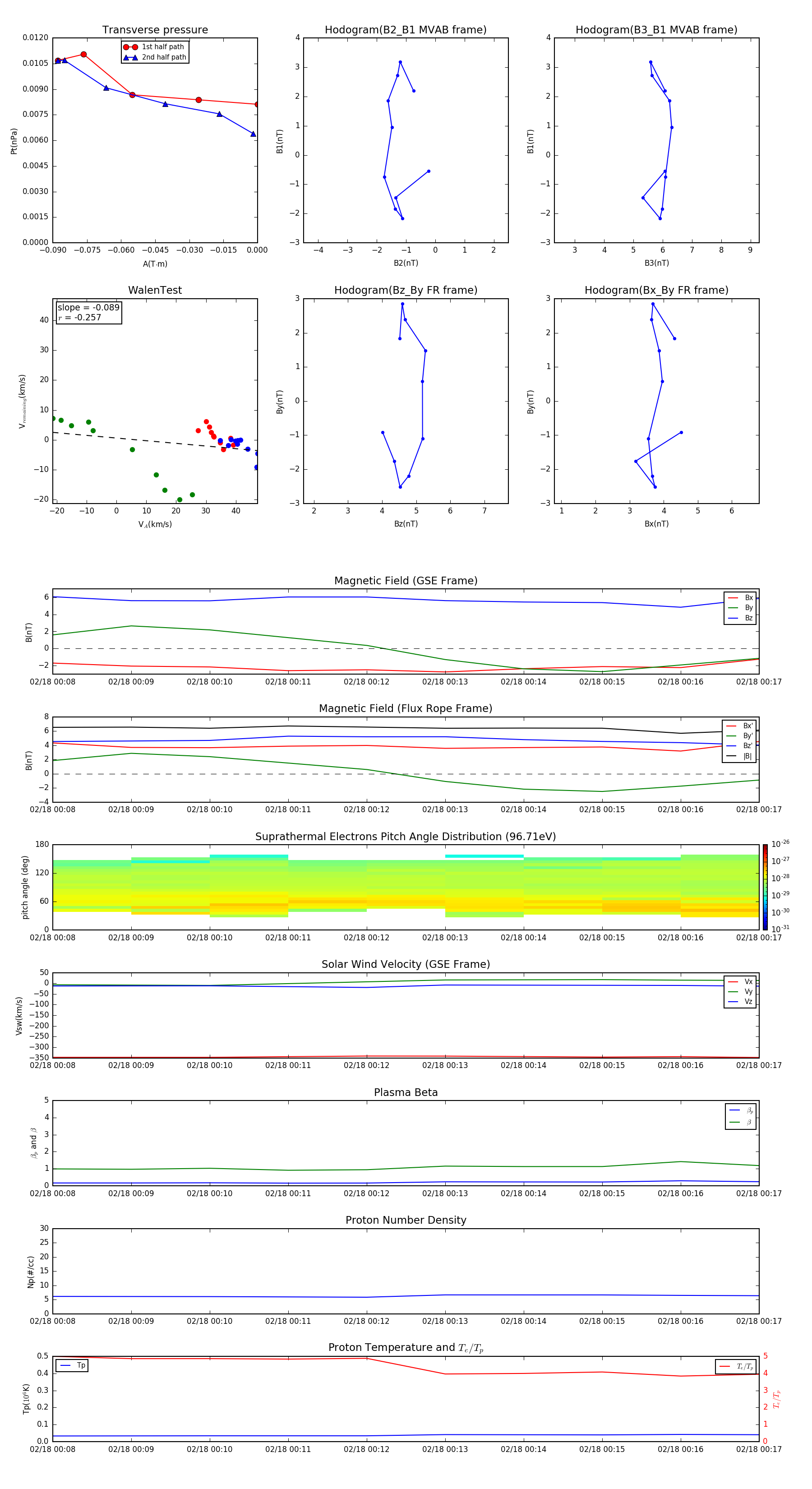
Task: Click '02/18 00:17' tick under proton temperature
Action: [758, 1449]
